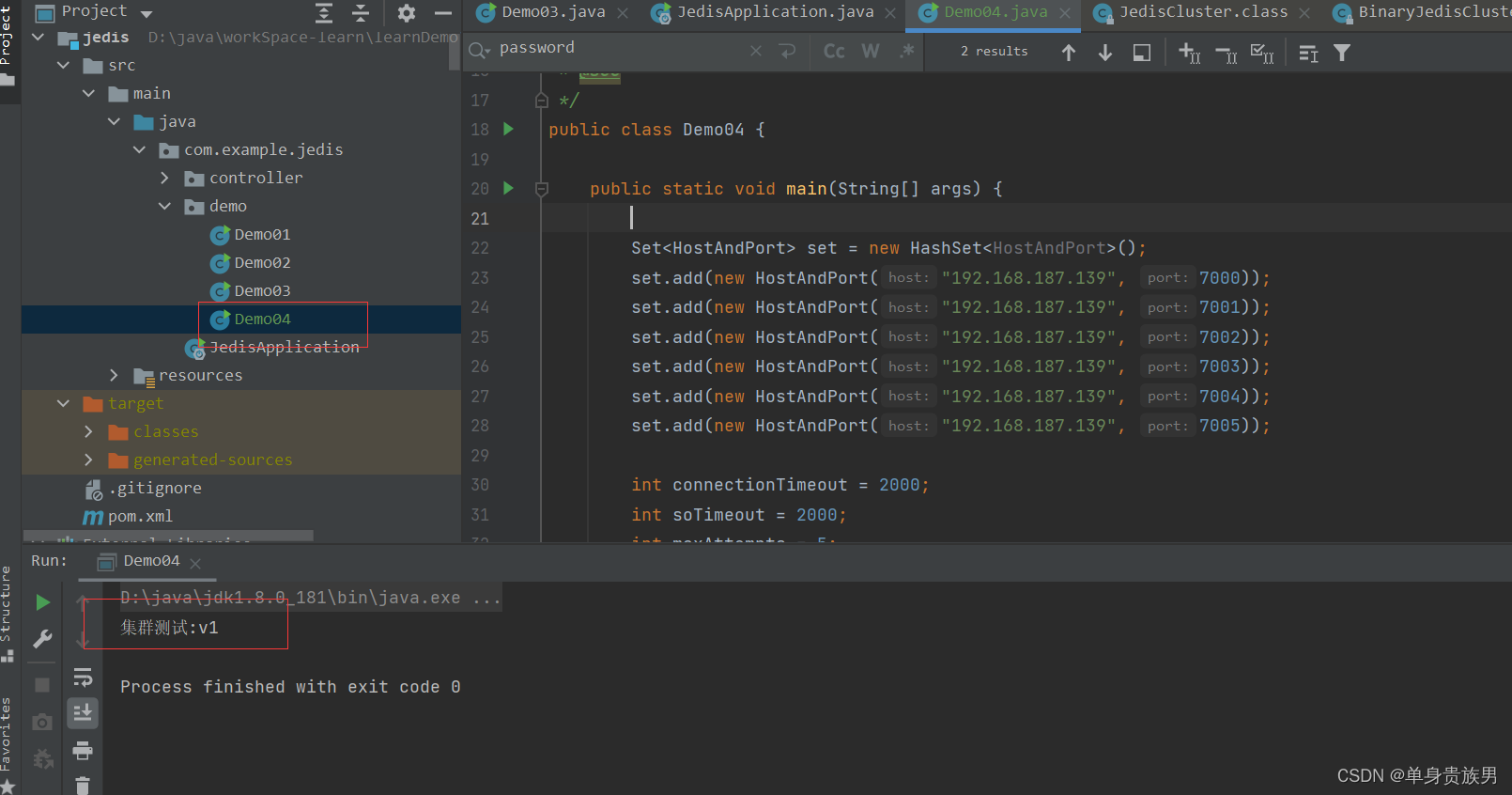Toggle Match Case (Cc) in search bar
The height and width of the screenshot is (795, 1512).
(x=834, y=52)
